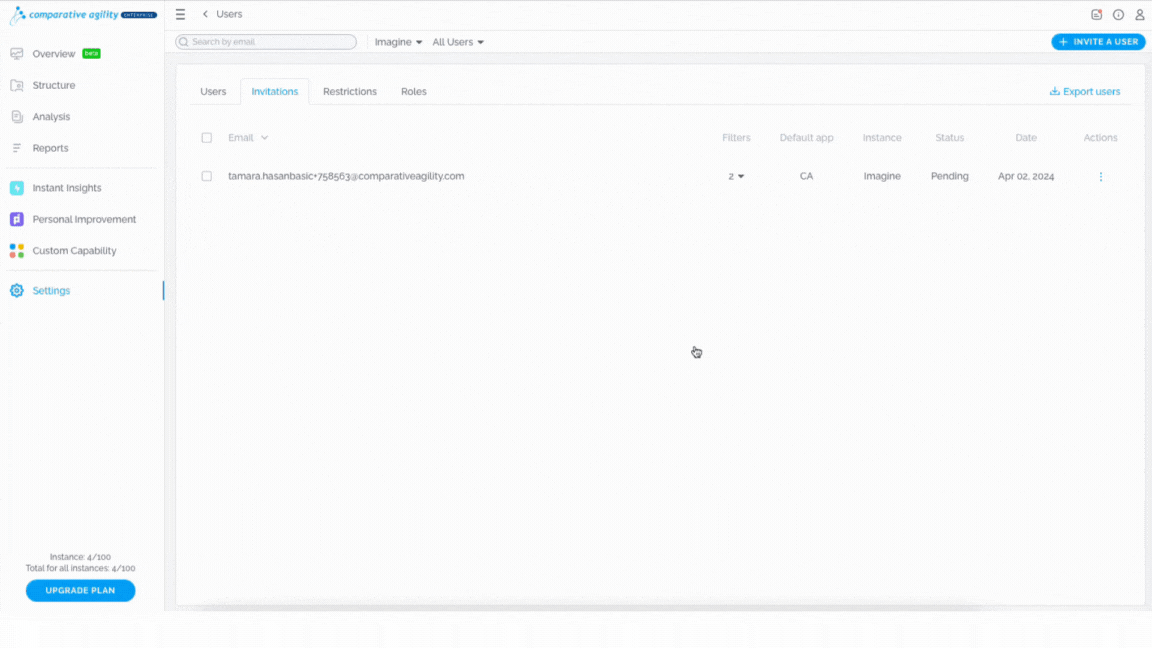Viewport: 1152px width, 648px height.
Task: Open Analysis in the sidebar
Action: tap(51, 117)
